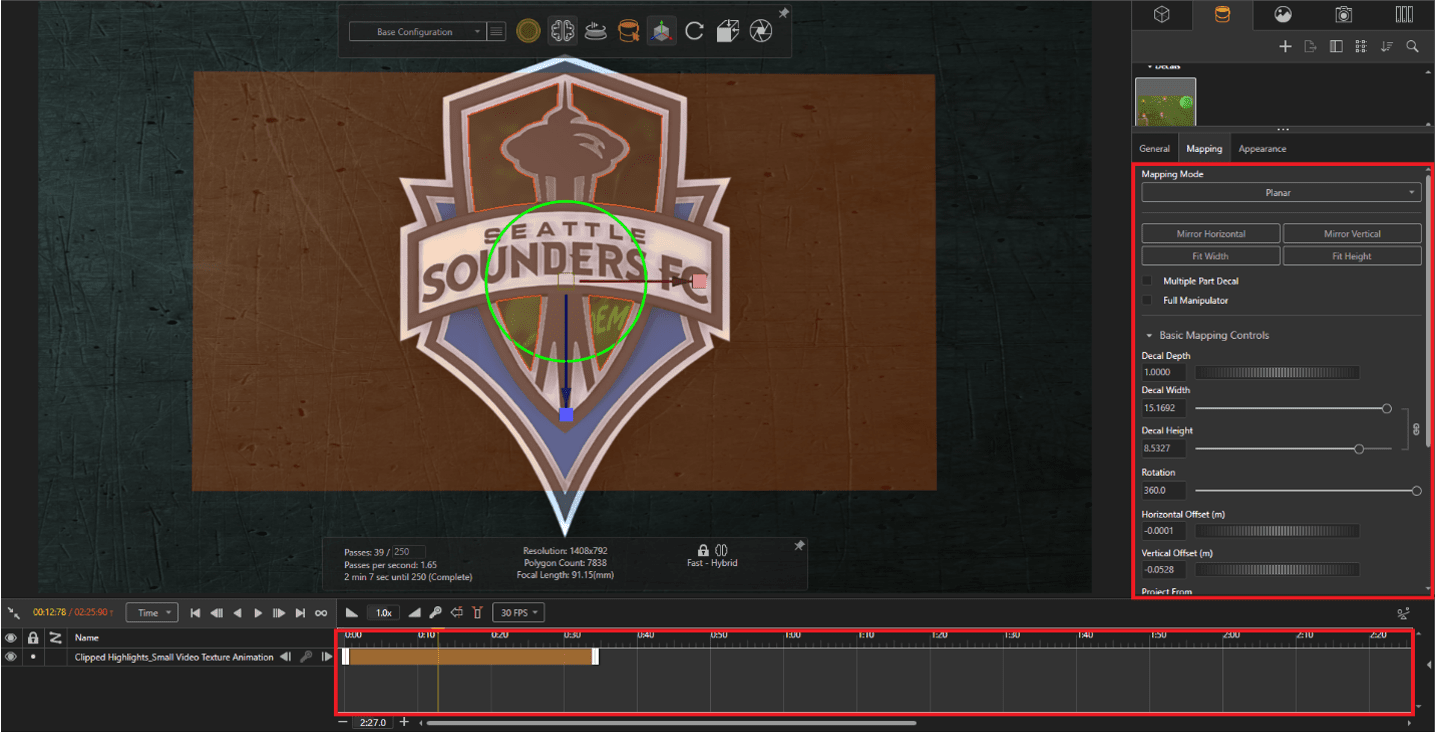Click the red trim markers icon
The height and width of the screenshot is (733, 1437).
click(478, 613)
